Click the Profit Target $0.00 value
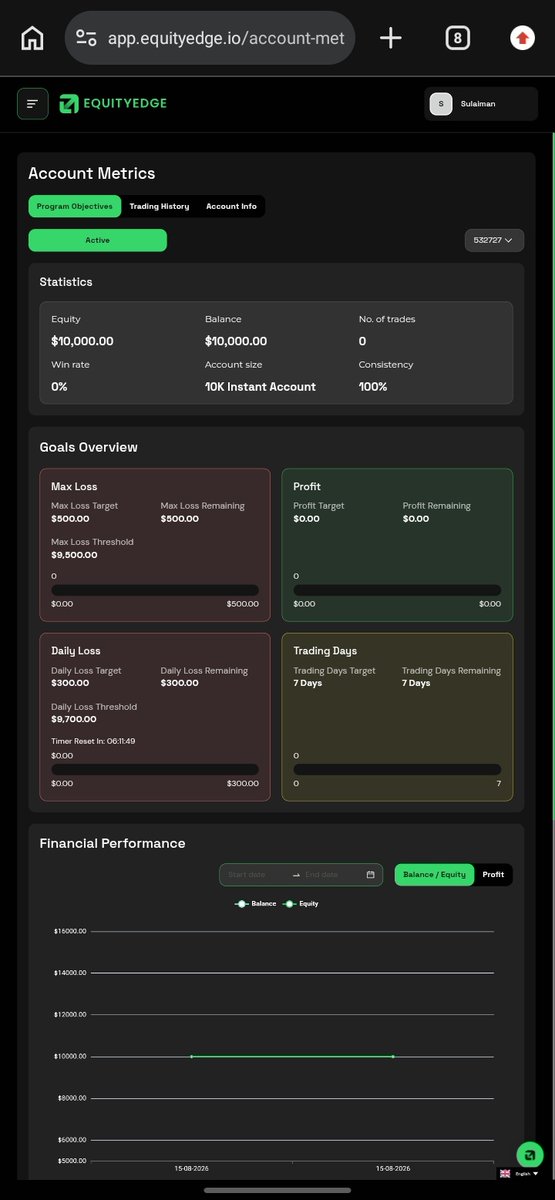This screenshot has width=555, height=1200. click(306, 518)
